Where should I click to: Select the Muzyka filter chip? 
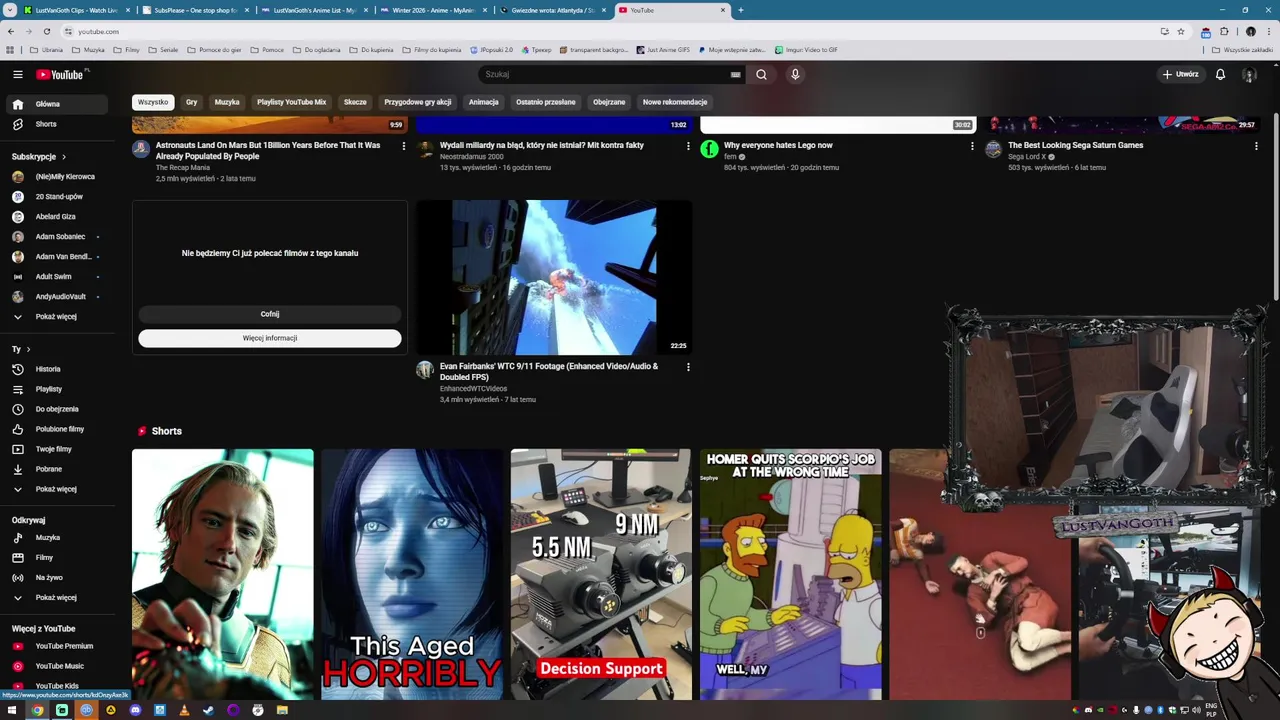click(x=227, y=102)
